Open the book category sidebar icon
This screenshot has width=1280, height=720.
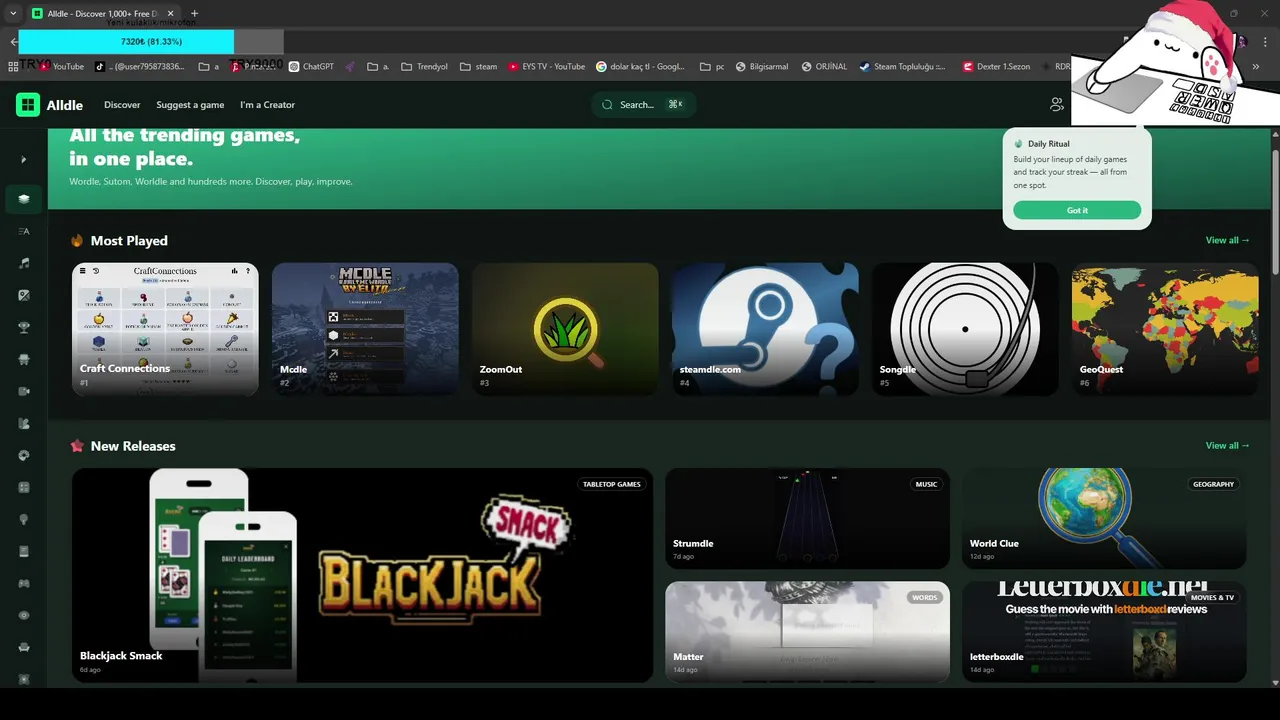(x=24, y=551)
